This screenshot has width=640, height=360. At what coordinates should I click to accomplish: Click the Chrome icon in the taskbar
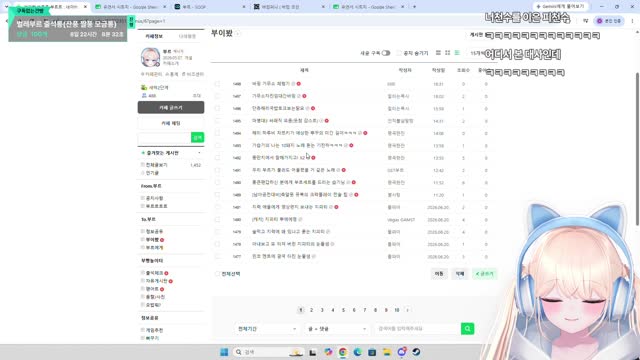pyautogui.click(x=343, y=352)
